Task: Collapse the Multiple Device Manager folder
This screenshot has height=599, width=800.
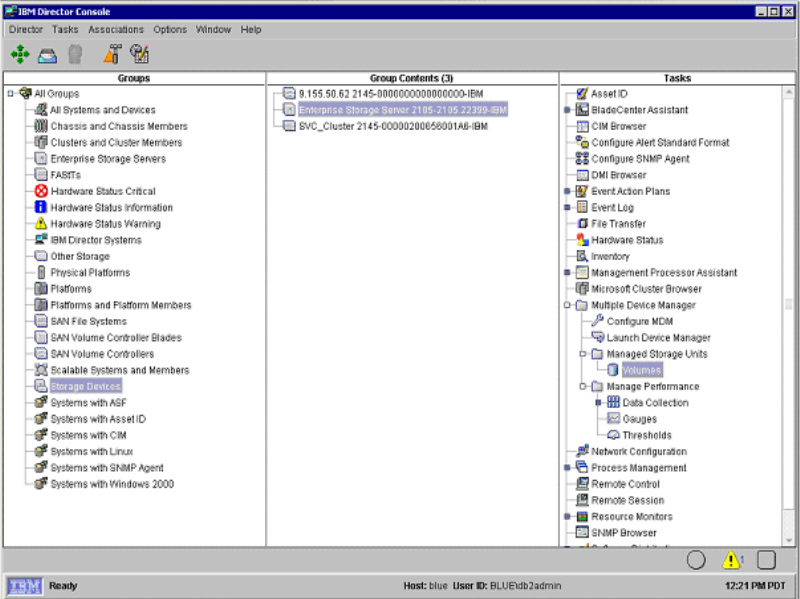Action: pos(567,305)
